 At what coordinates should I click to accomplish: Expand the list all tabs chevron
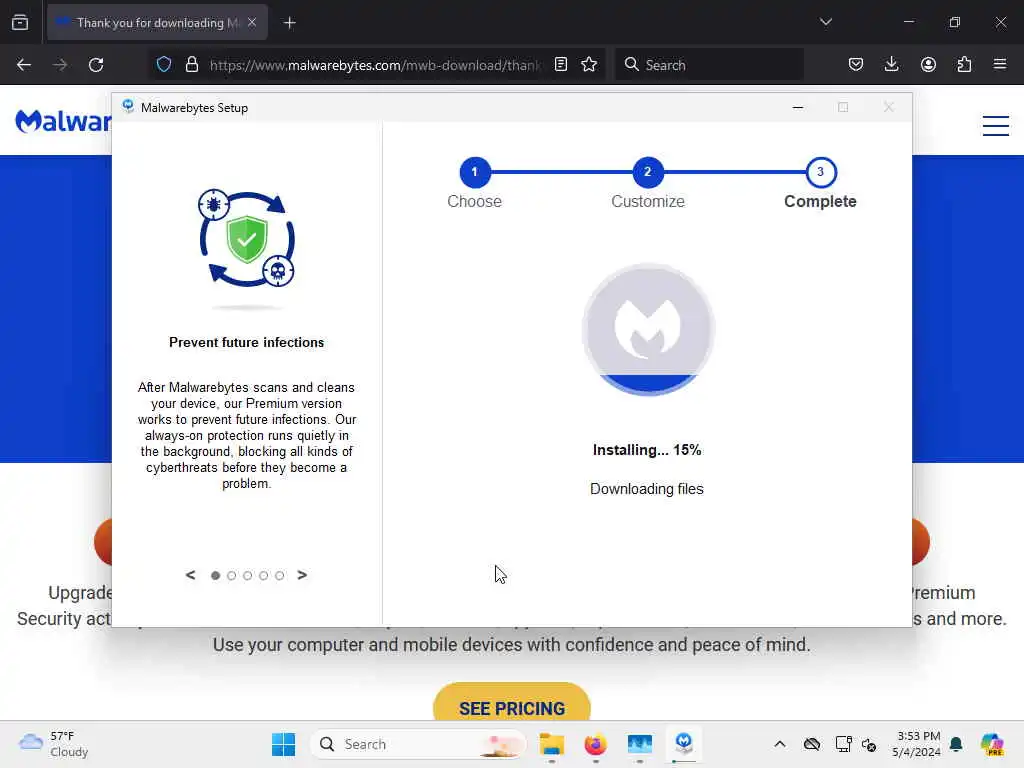[x=825, y=22]
